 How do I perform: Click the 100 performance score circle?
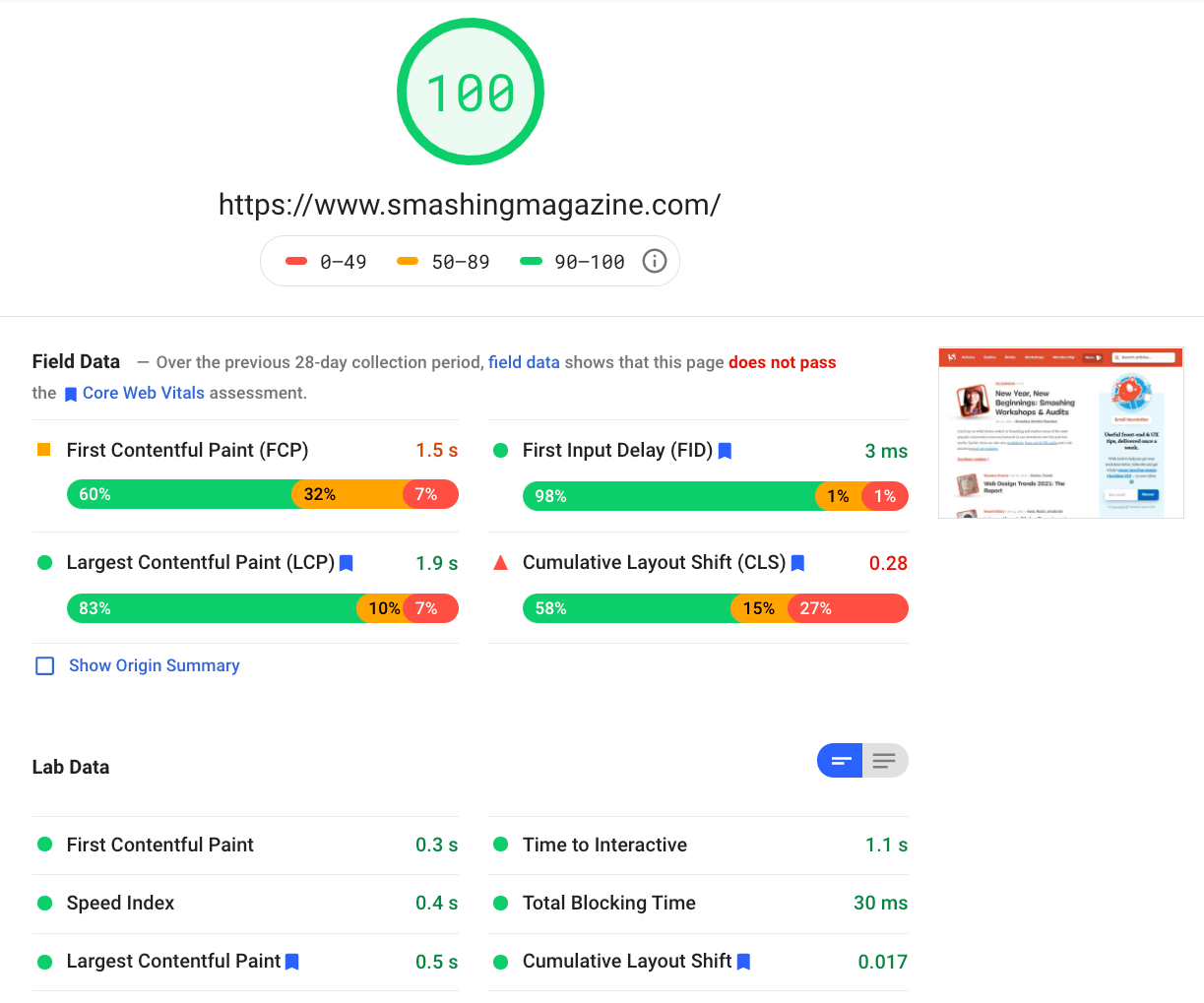[x=470, y=91]
